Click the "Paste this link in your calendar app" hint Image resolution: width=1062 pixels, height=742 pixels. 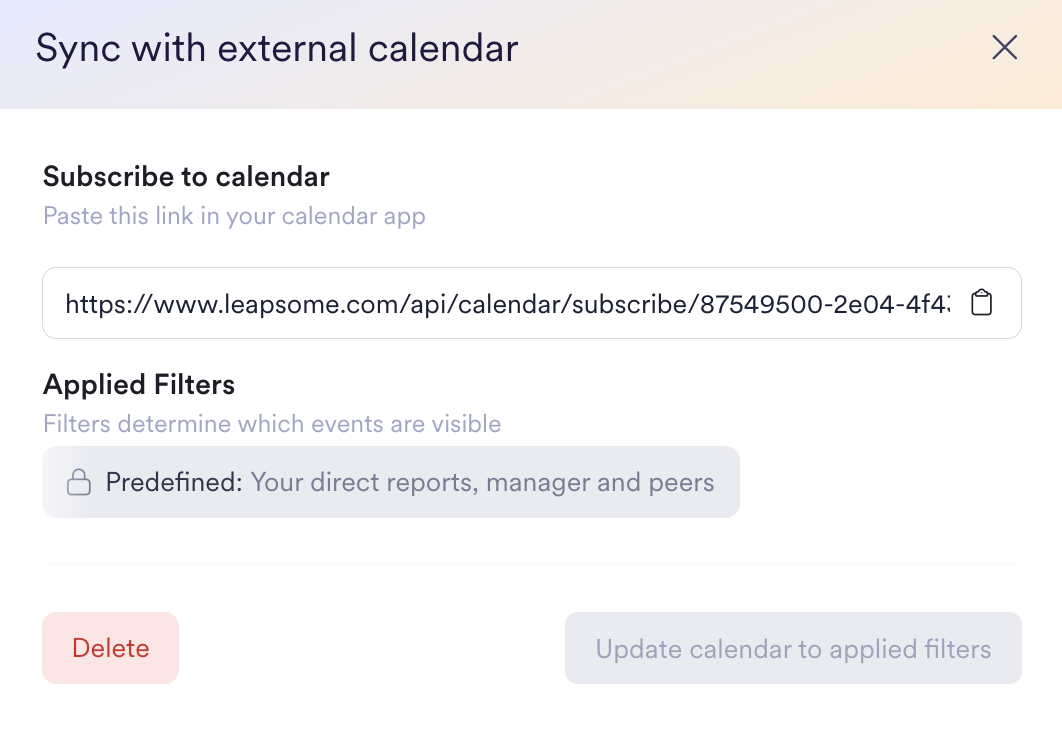point(234,216)
